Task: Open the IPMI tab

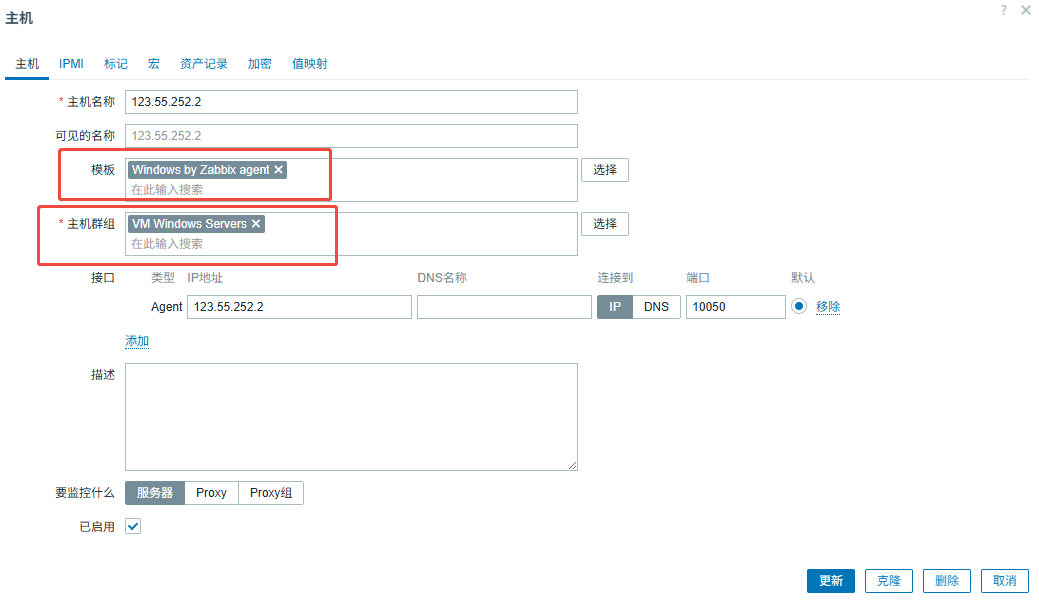Action: pos(71,63)
